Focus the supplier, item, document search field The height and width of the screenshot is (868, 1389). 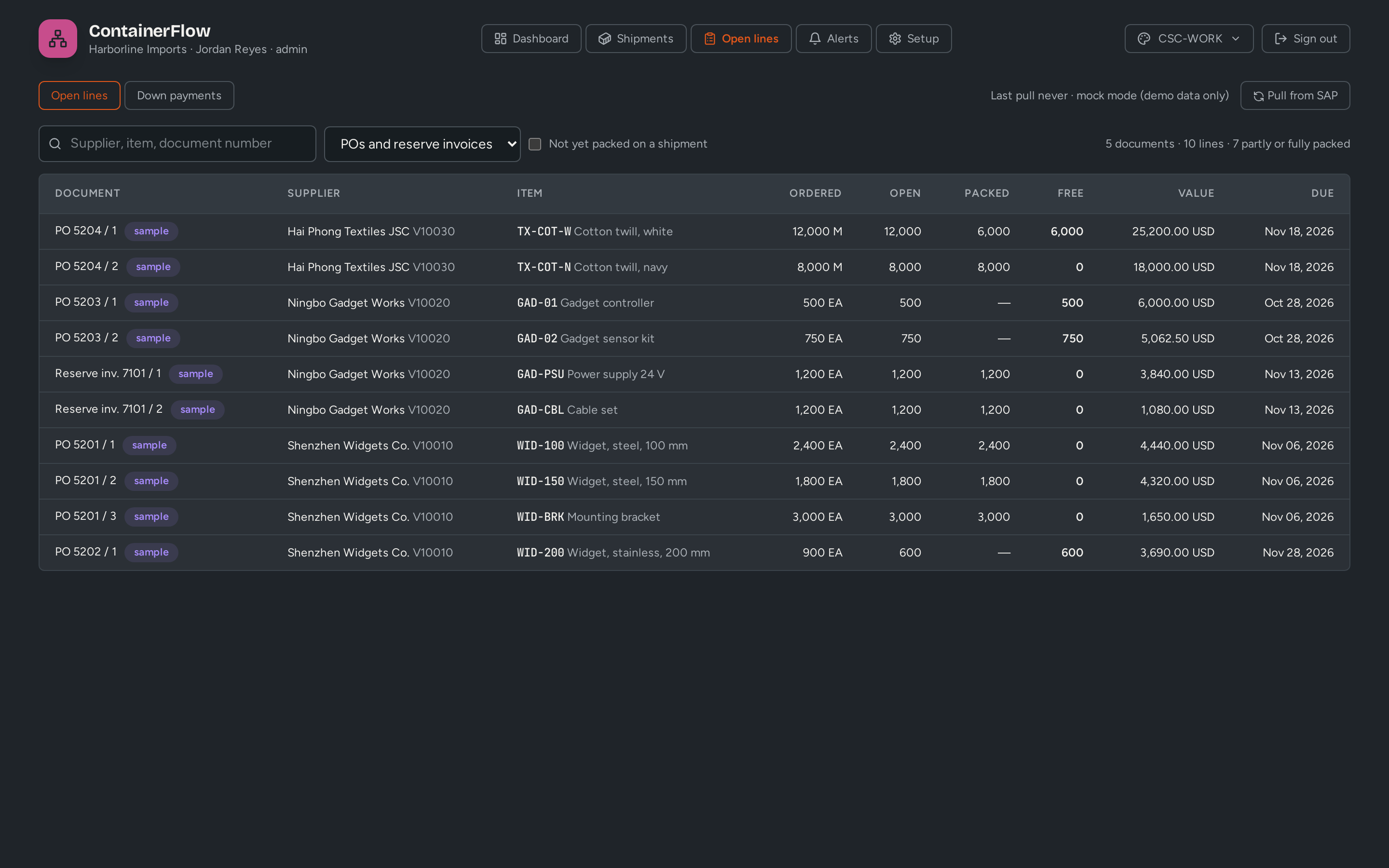[x=177, y=144]
